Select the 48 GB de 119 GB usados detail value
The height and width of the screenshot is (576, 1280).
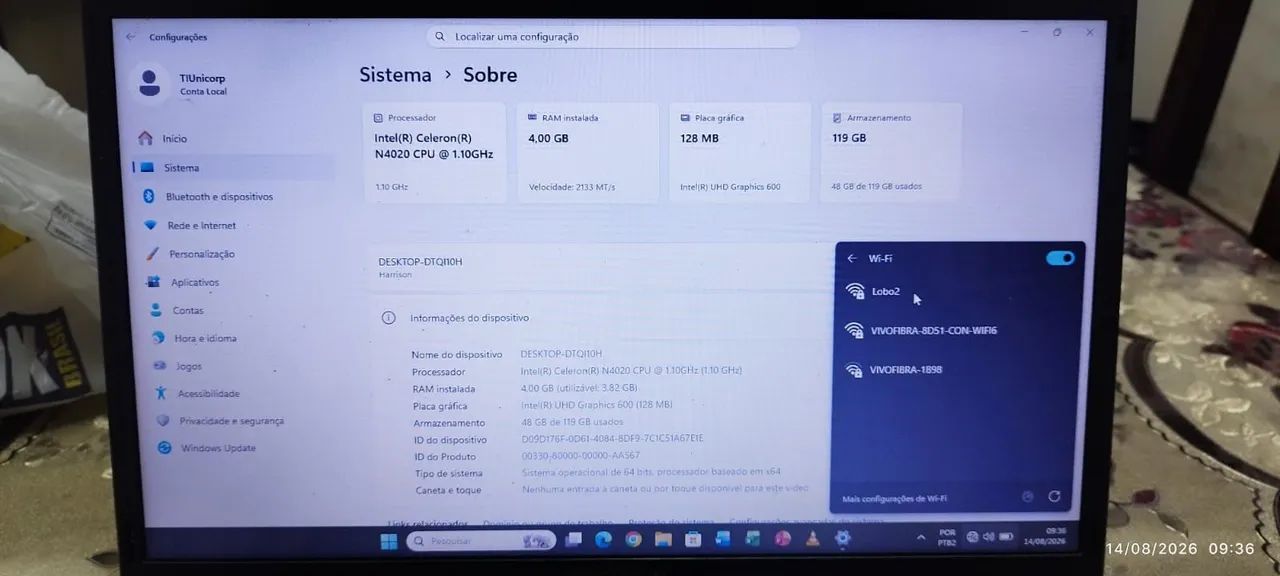point(572,422)
